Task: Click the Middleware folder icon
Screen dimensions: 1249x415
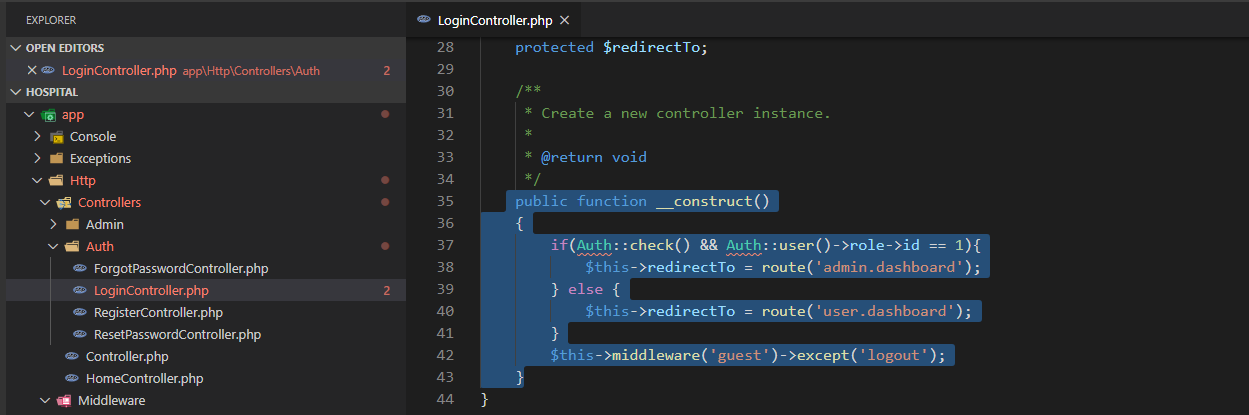Action: [64, 400]
